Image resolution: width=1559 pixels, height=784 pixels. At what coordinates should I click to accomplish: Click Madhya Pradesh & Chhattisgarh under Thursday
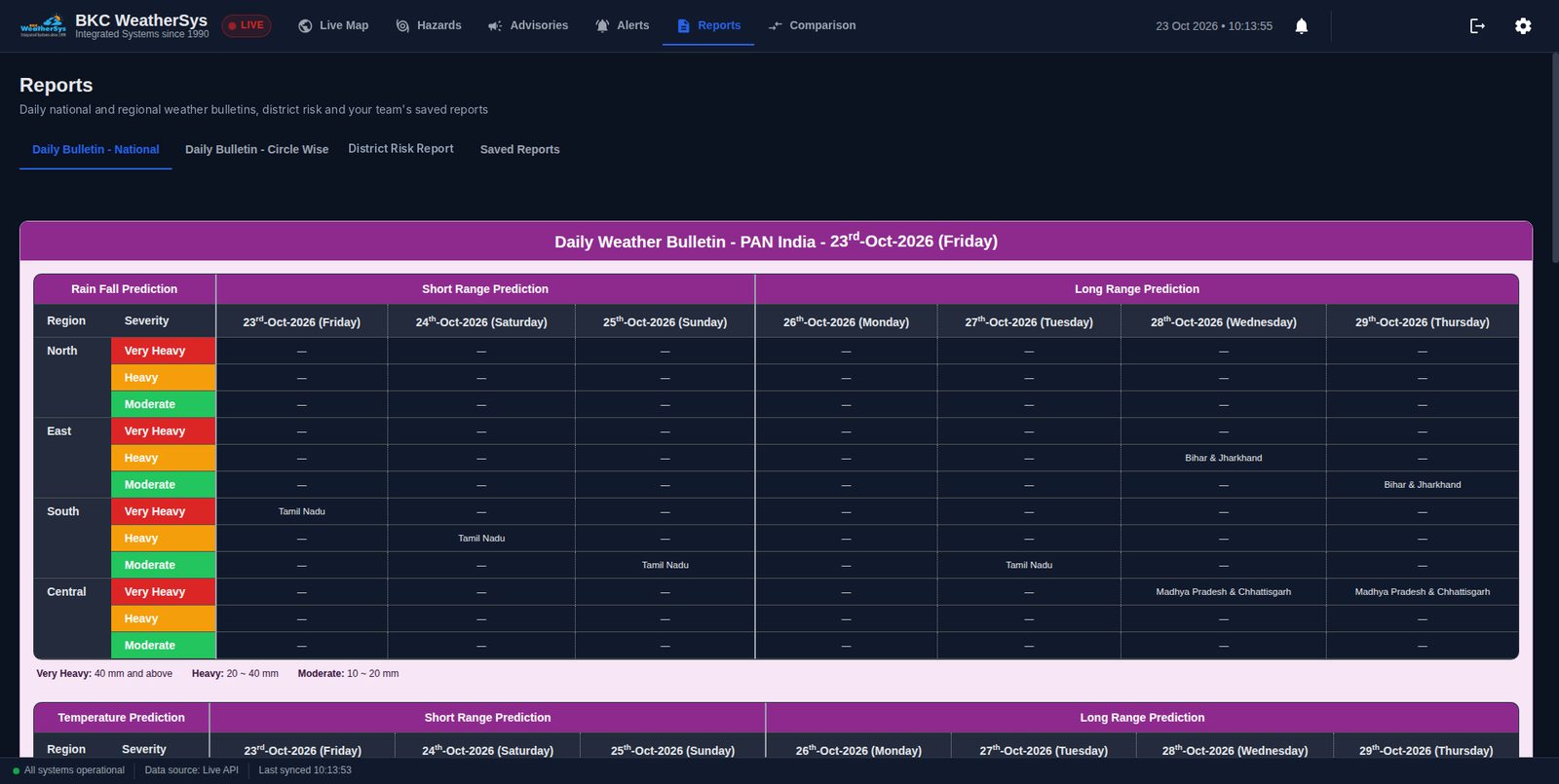click(x=1423, y=592)
